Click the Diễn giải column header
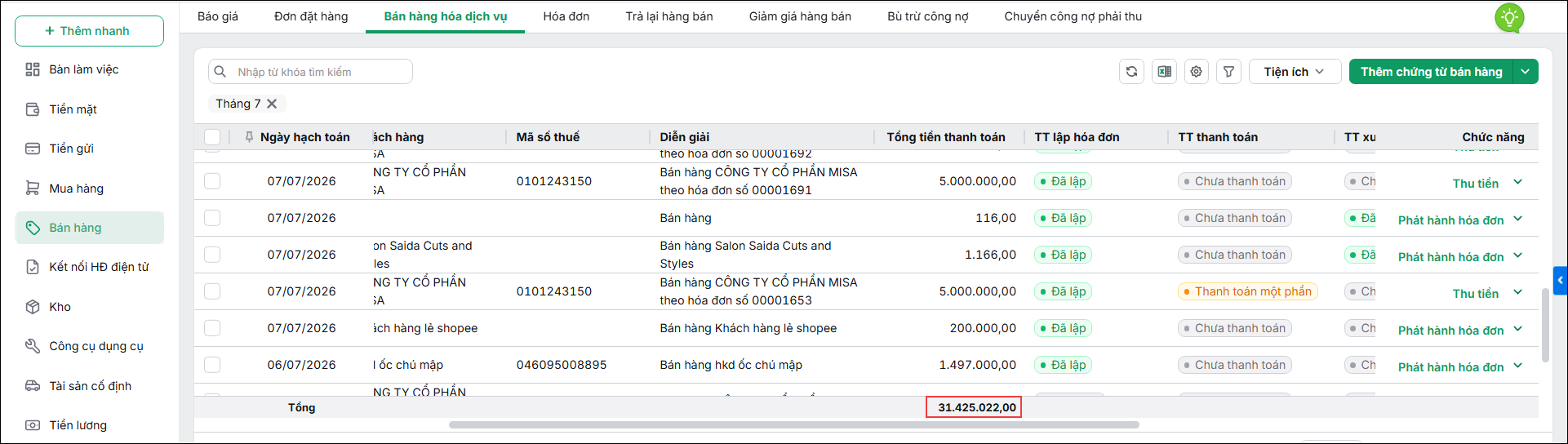The width and height of the screenshot is (1568, 444). click(685, 137)
